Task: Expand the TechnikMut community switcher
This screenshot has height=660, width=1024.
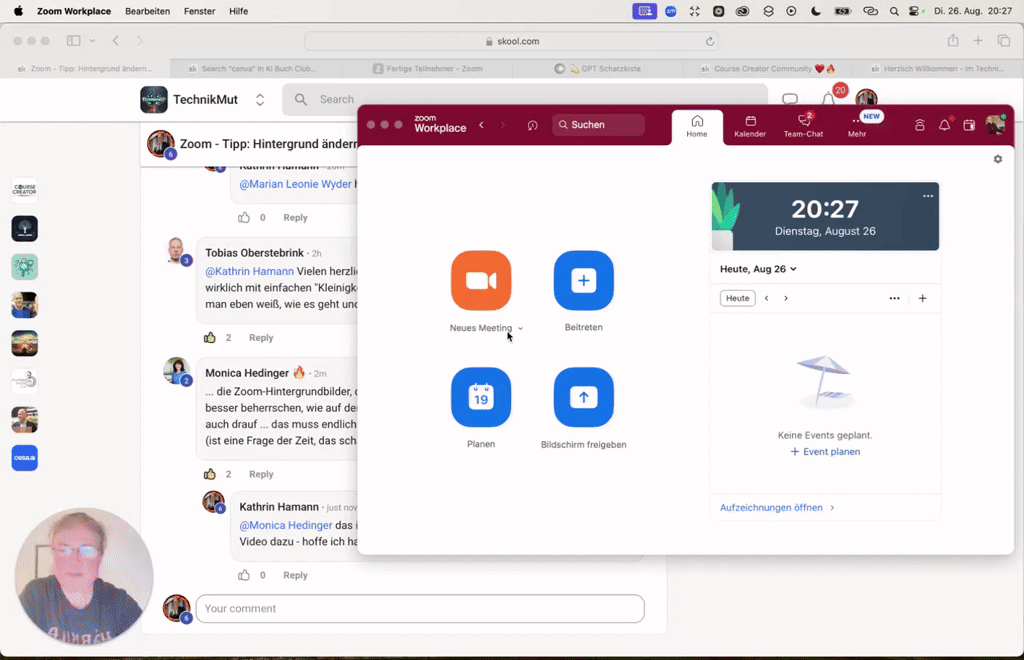Action: (x=259, y=100)
